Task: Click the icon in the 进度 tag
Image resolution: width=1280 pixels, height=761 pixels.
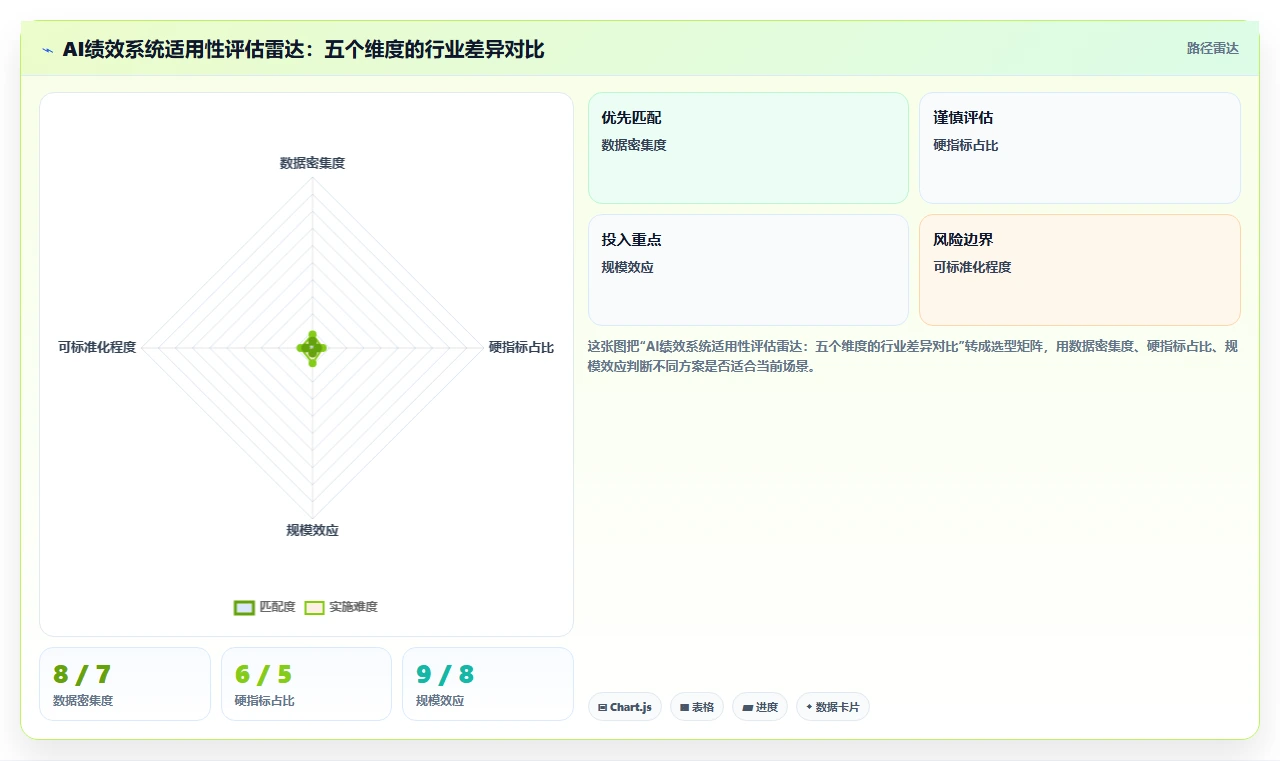Action: click(747, 707)
